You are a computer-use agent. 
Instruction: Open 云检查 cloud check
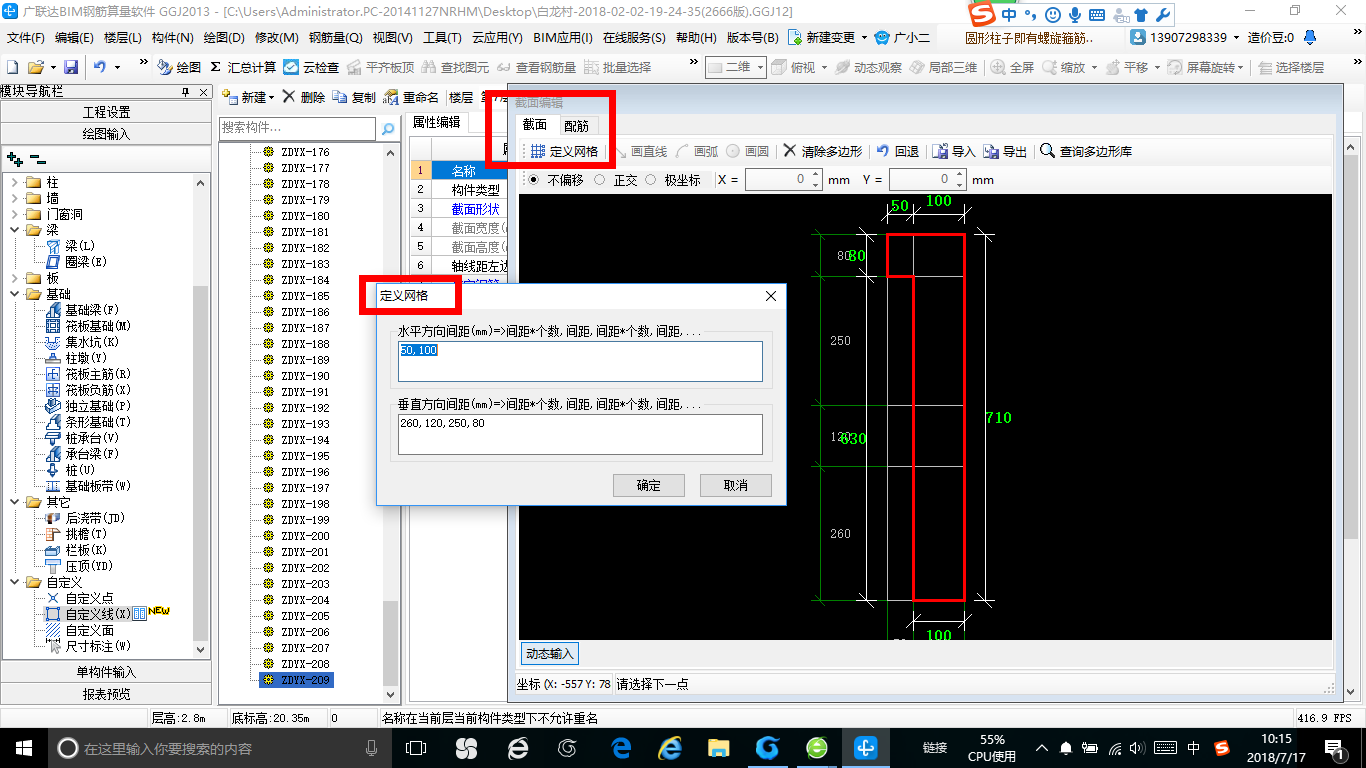pos(311,67)
